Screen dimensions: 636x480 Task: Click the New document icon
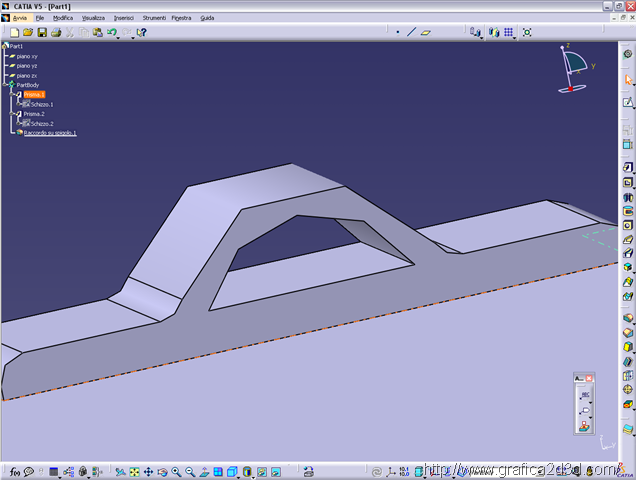14,32
